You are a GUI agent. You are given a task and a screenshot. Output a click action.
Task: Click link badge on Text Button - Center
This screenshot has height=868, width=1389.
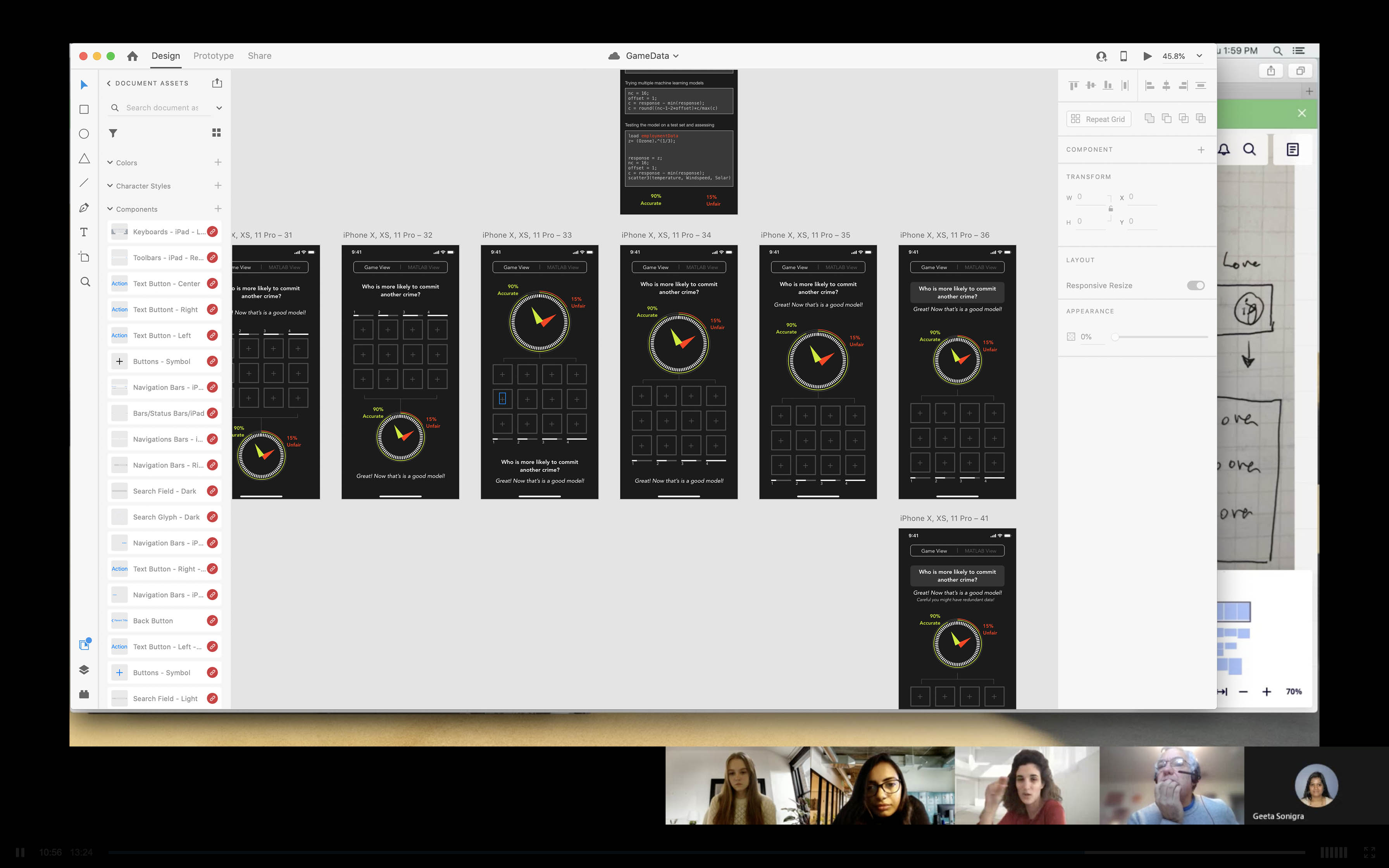212,283
